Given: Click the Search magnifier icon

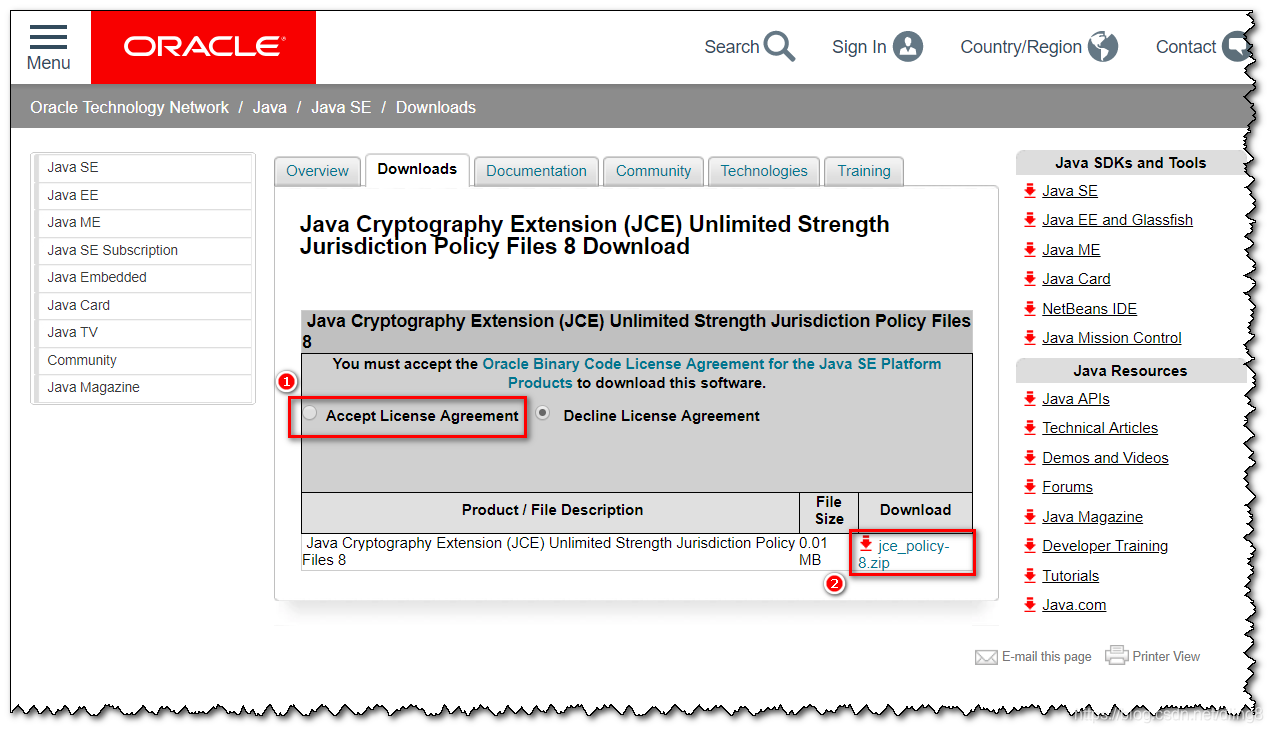Looking at the screenshot, I should 779,46.
